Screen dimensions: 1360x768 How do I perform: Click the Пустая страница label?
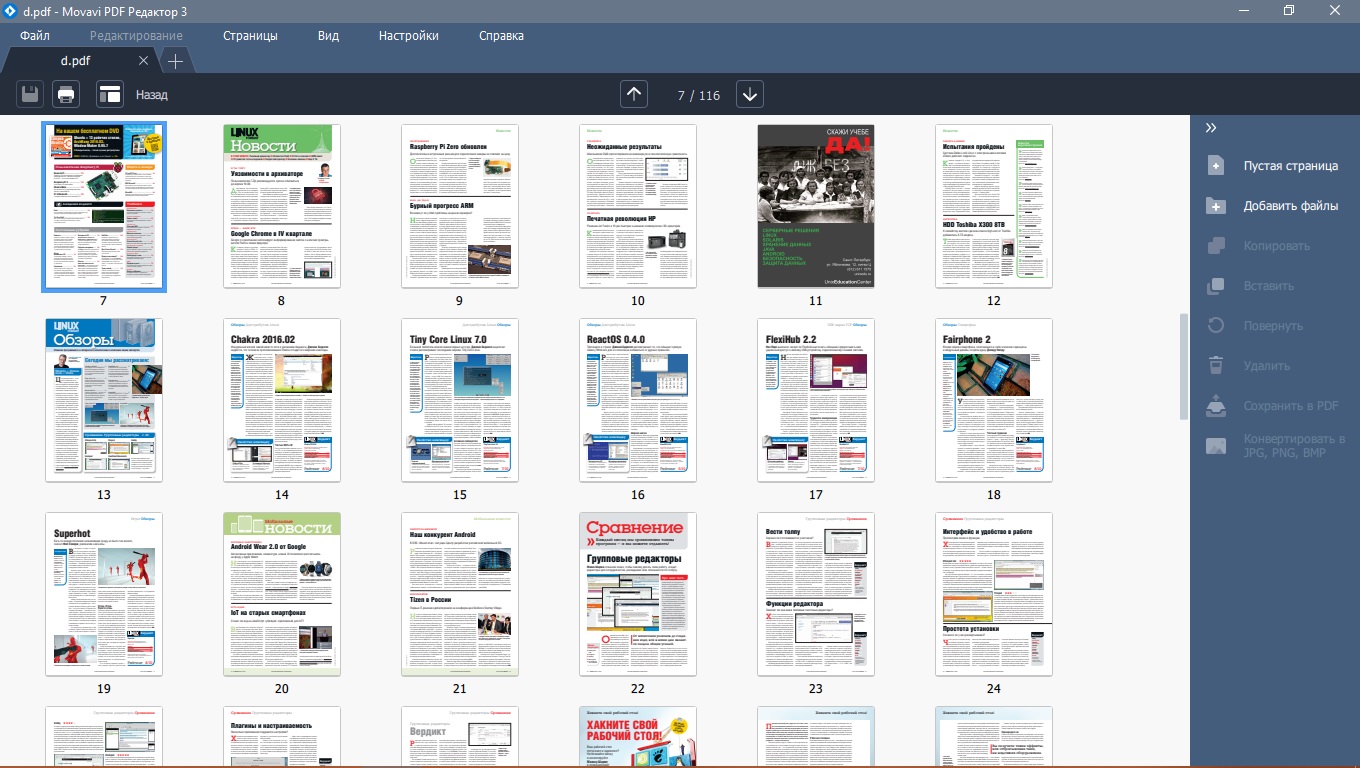coord(1290,166)
